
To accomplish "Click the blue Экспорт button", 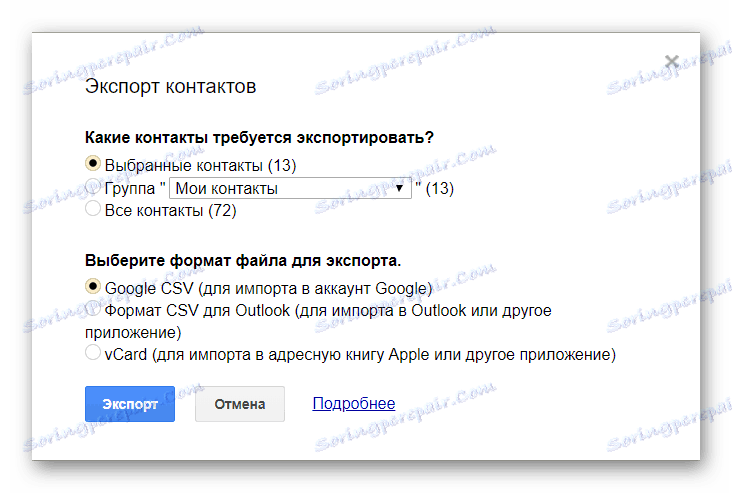I will 130,404.
